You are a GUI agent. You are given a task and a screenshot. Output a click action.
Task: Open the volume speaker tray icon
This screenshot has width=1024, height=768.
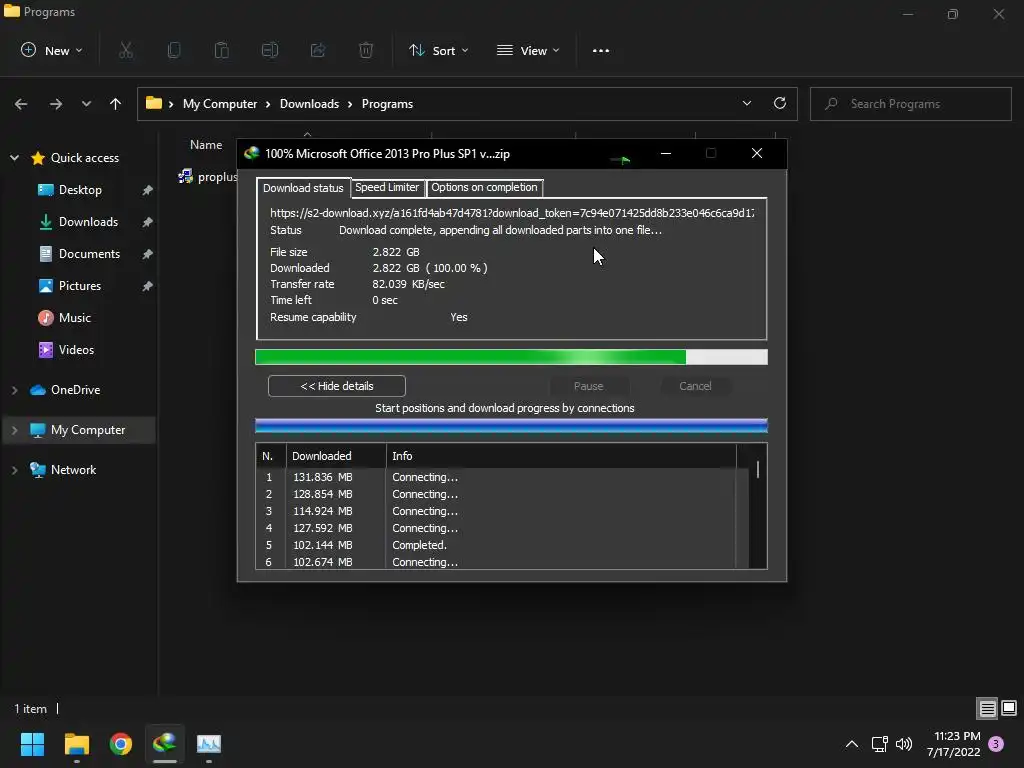pos(904,744)
